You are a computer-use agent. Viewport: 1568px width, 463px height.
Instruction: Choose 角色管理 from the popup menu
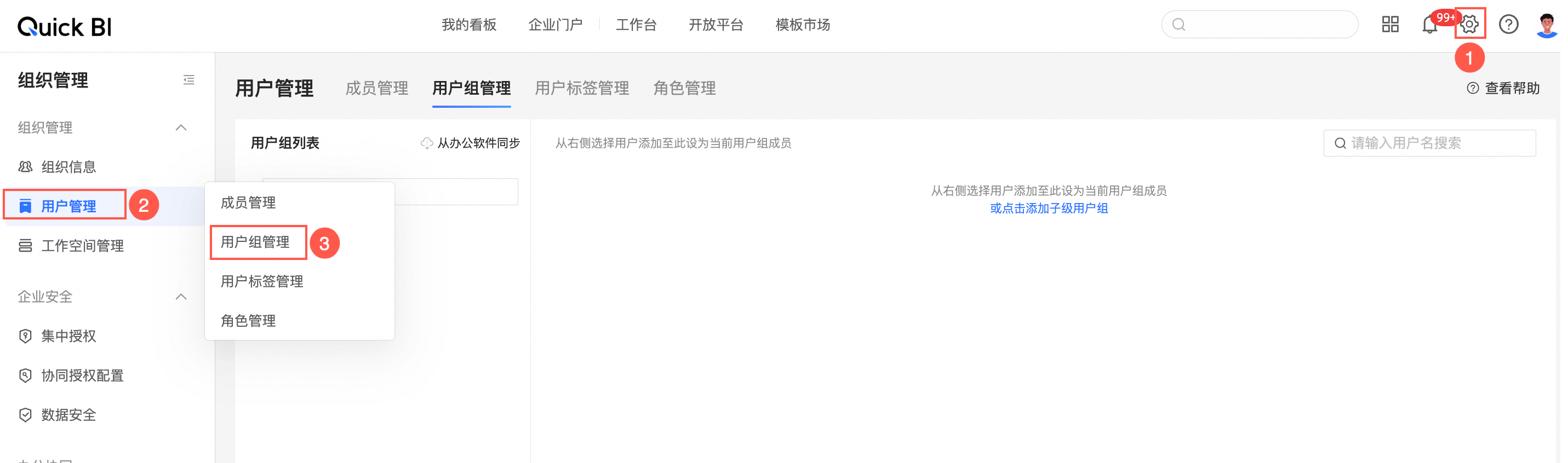point(248,321)
